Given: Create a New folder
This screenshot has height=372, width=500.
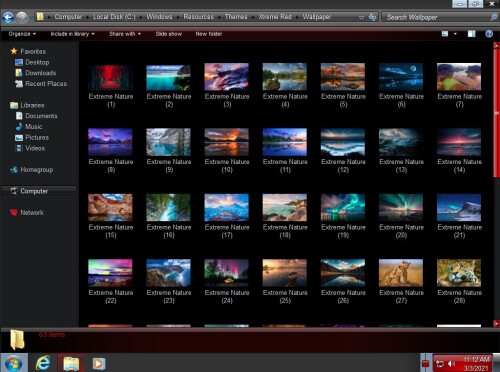Looking at the screenshot, I should (x=209, y=34).
